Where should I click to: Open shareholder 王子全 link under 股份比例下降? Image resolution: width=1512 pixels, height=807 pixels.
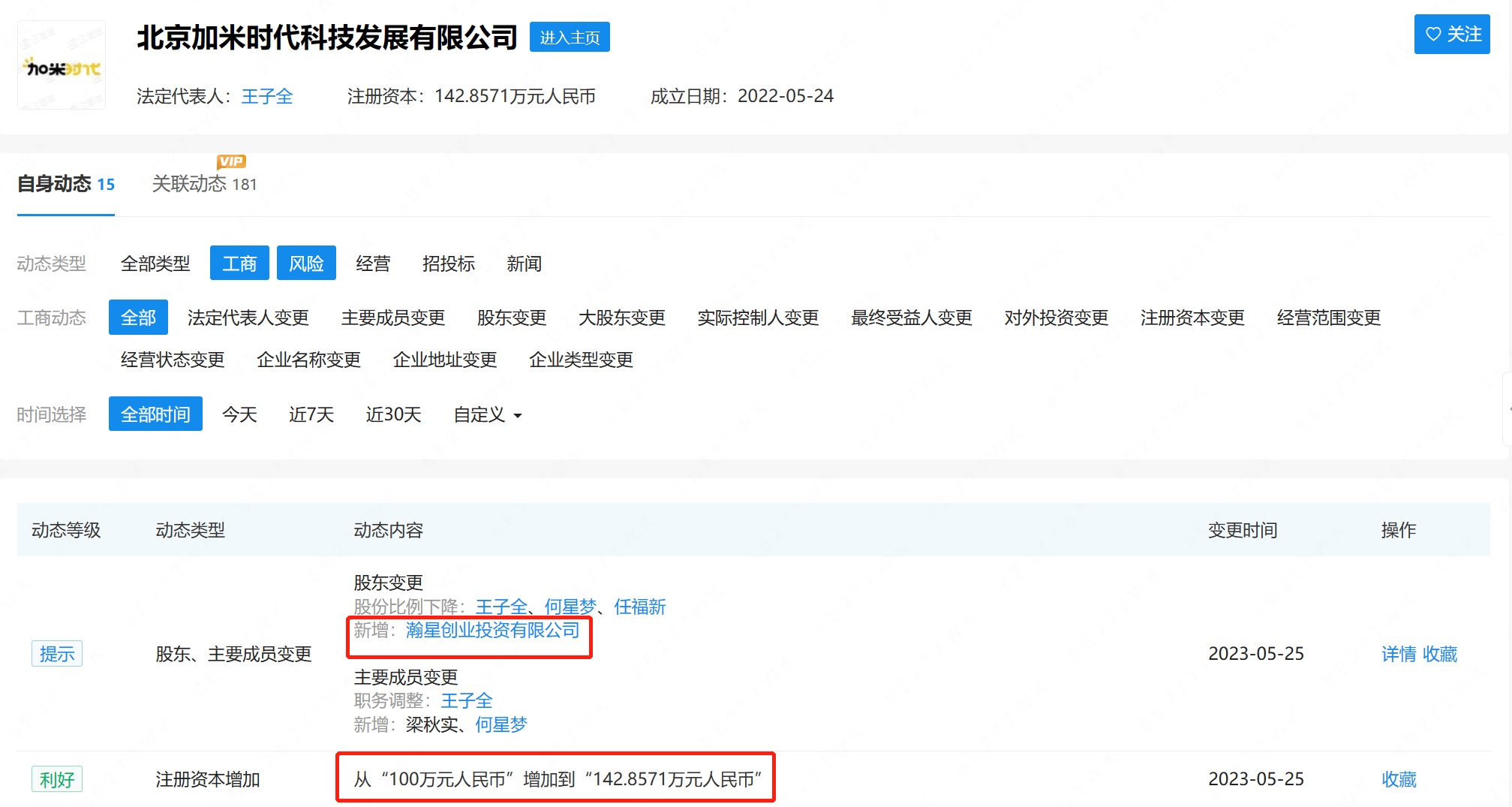coord(501,607)
